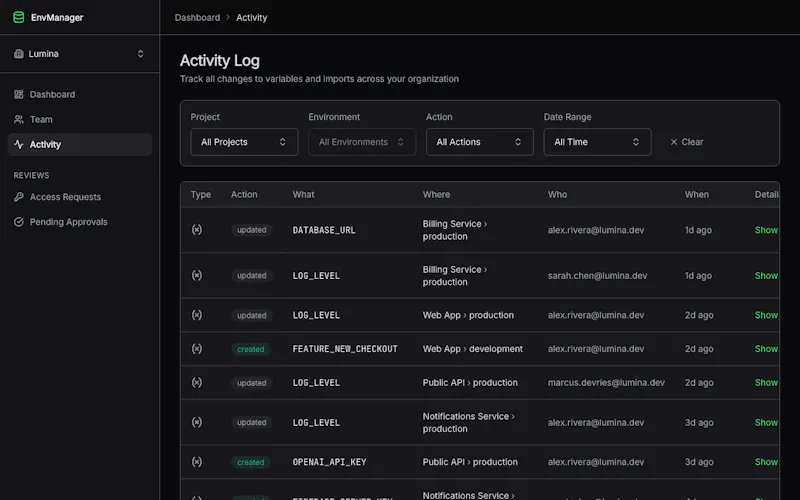Open the All Environments dropdown
The image size is (800, 500).
[362, 142]
